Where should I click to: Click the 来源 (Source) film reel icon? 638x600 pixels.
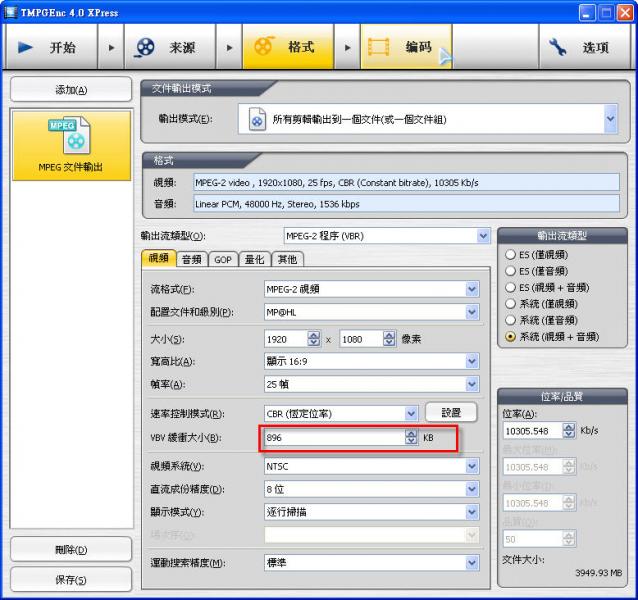point(146,47)
